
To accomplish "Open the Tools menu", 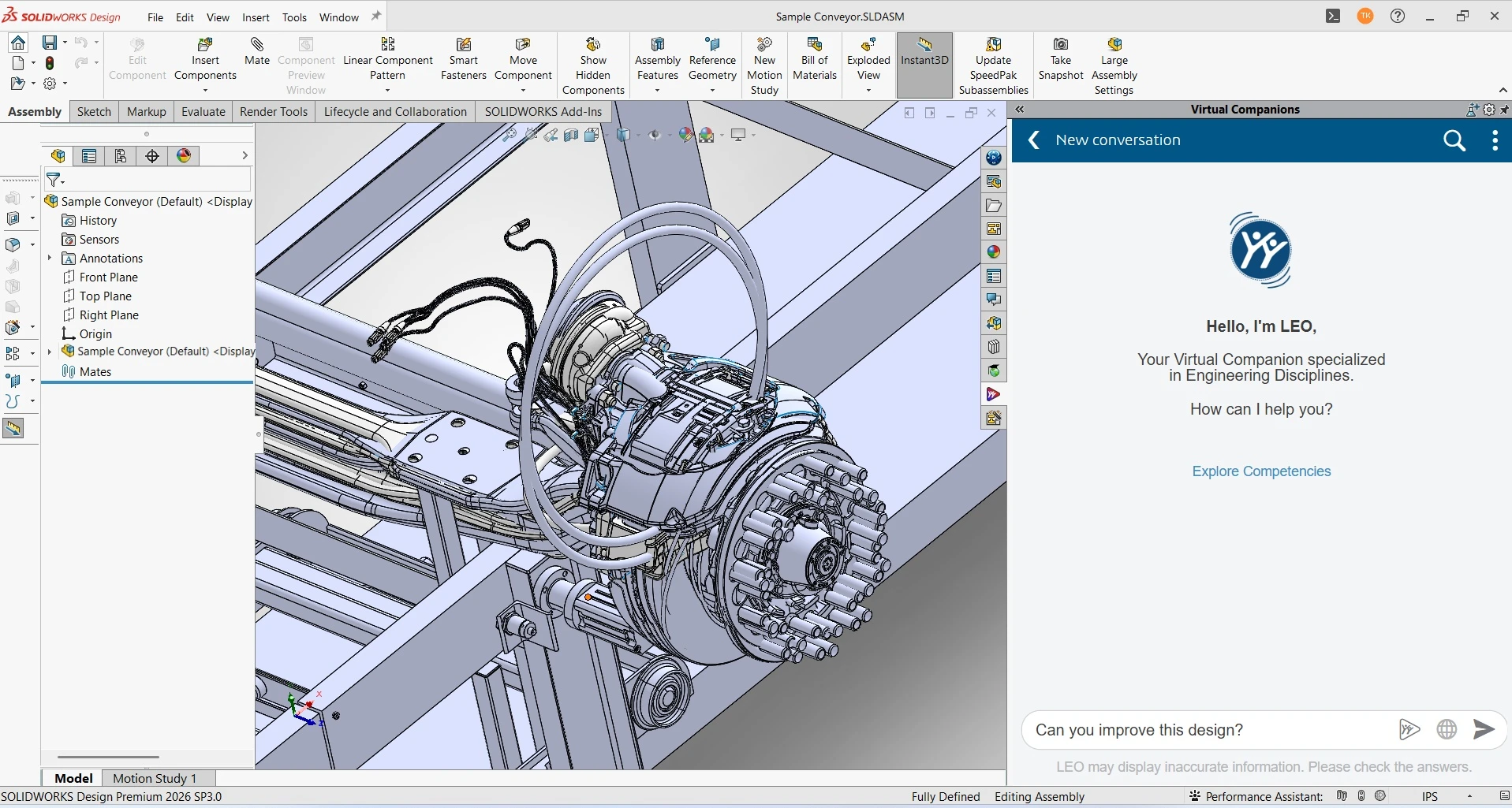I will [294, 17].
